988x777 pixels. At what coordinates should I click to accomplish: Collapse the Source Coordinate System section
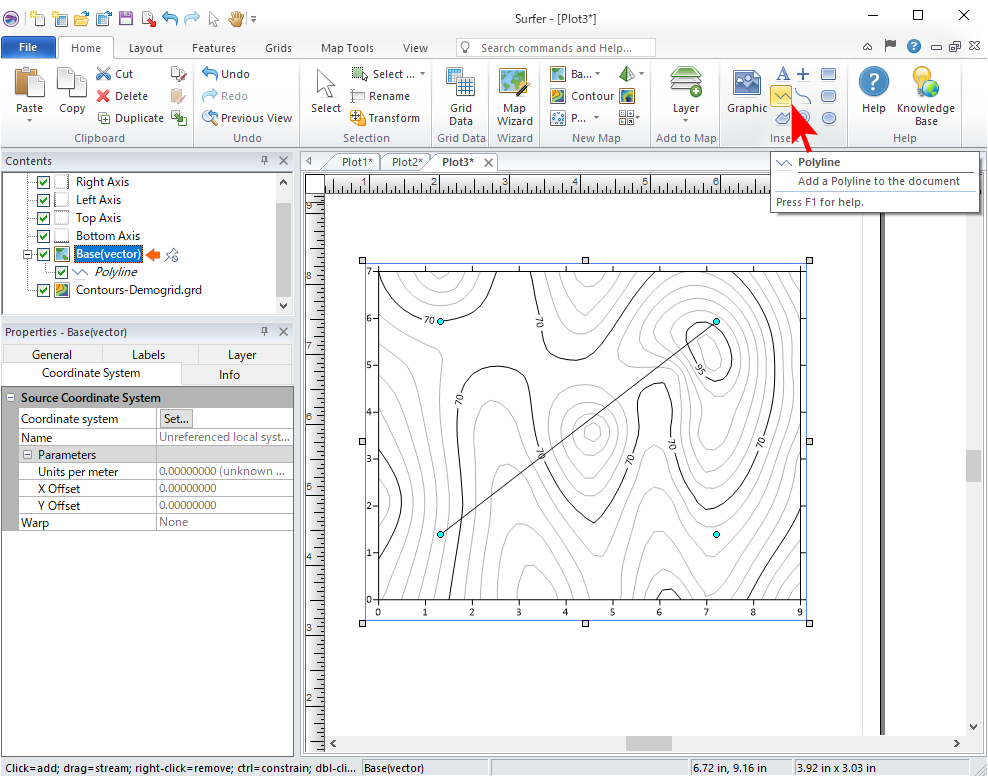pyautogui.click(x=11, y=398)
